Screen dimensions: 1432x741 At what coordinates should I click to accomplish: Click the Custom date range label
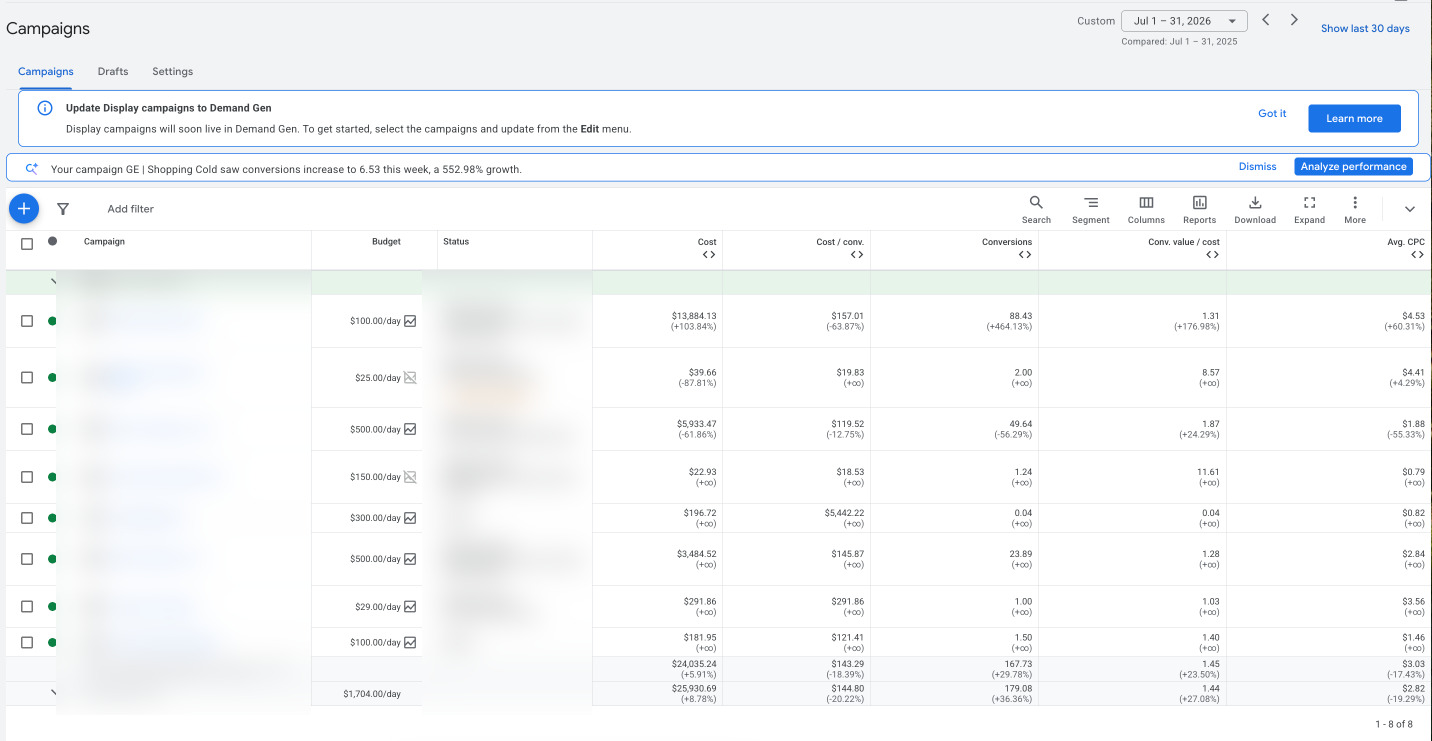1095,21
